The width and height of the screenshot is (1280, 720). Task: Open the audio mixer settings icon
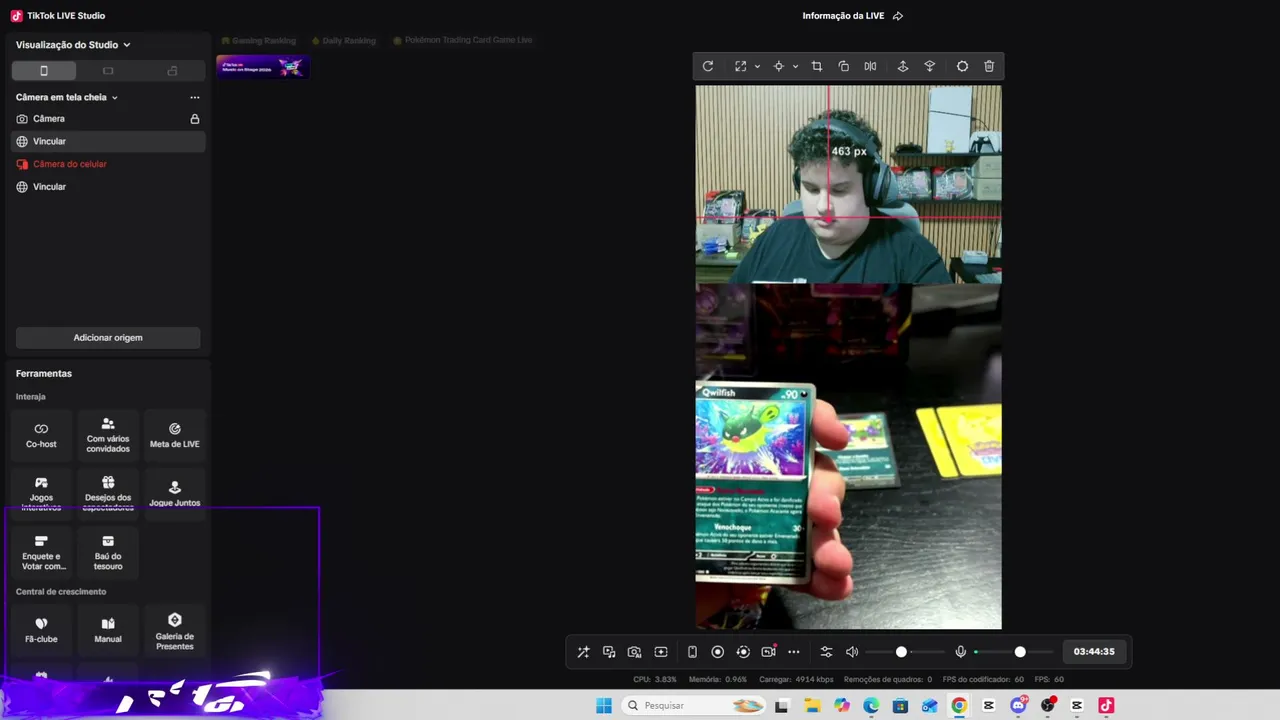pyautogui.click(x=826, y=652)
